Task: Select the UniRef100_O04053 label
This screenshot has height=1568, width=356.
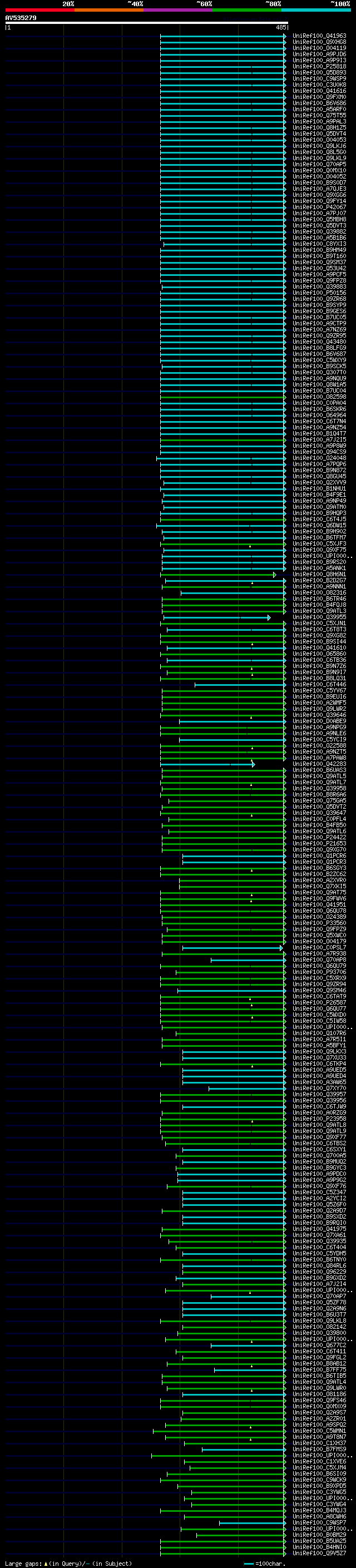Action: pyautogui.click(x=319, y=140)
